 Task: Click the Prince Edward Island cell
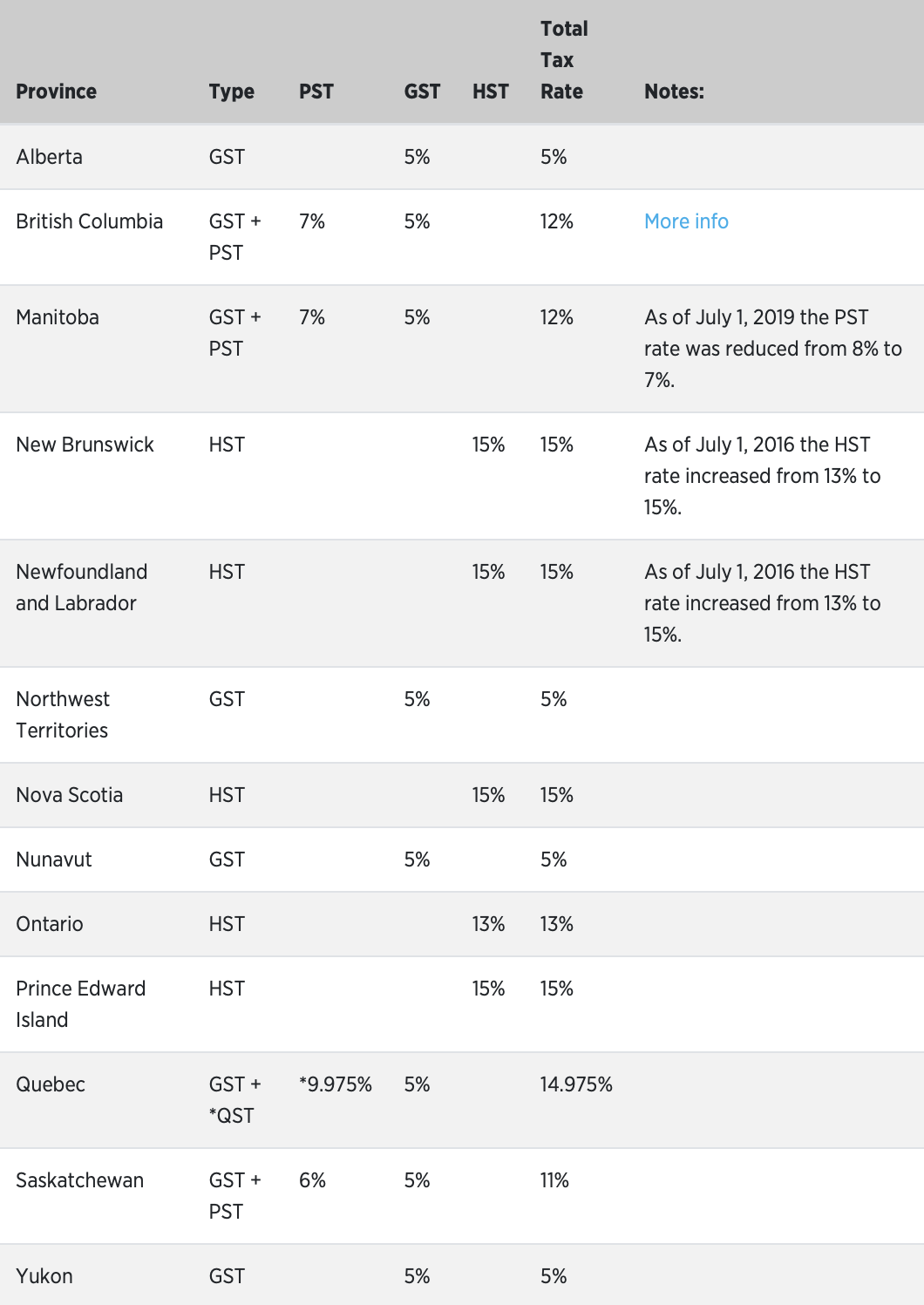pyautogui.click(x=81, y=1004)
